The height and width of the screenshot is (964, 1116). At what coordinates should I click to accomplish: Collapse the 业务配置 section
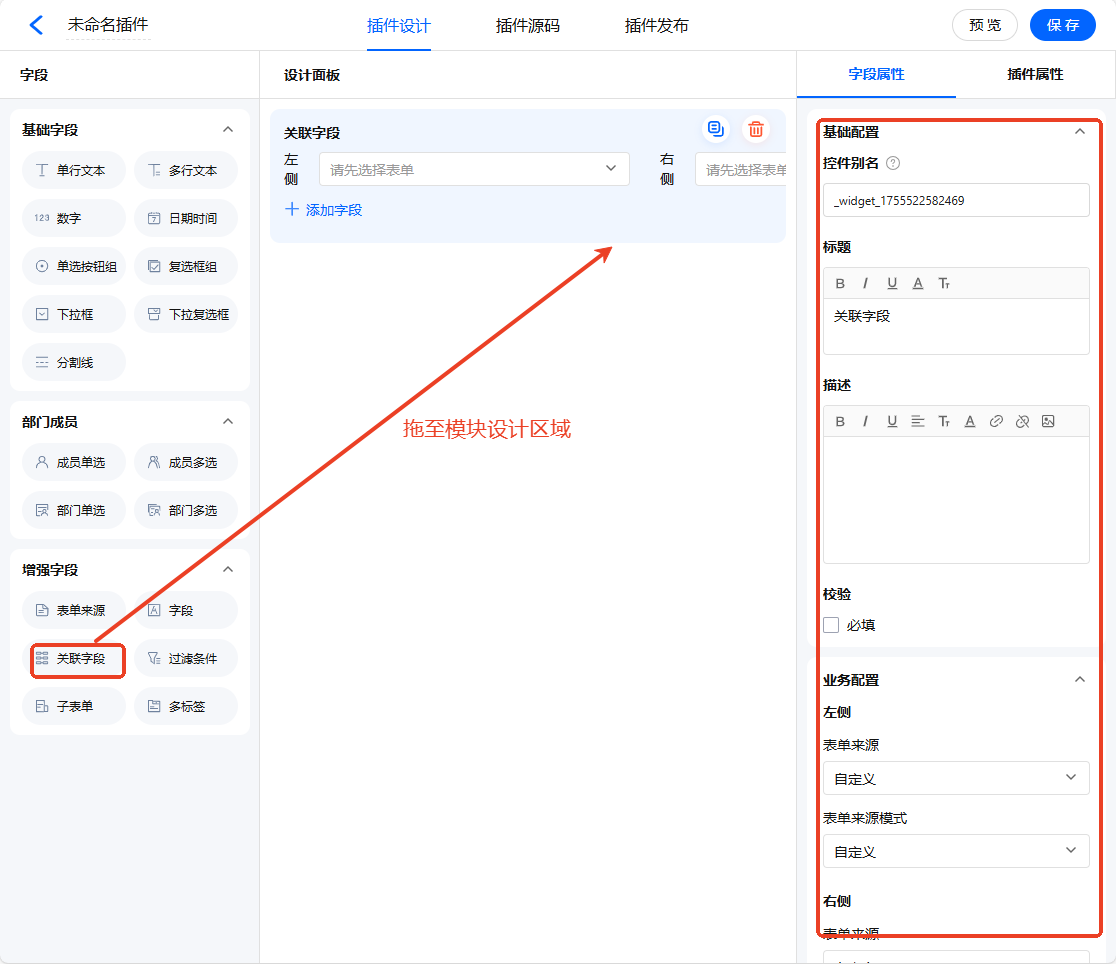pyautogui.click(x=1079, y=680)
